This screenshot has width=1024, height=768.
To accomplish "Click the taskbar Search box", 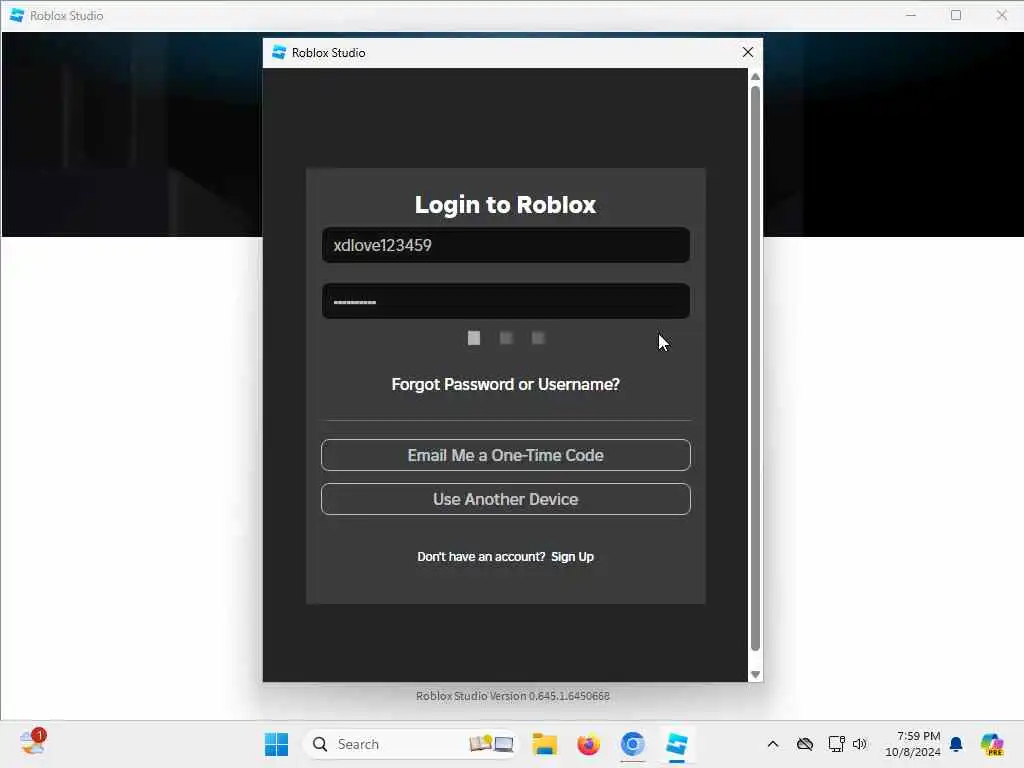I will click(x=411, y=744).
